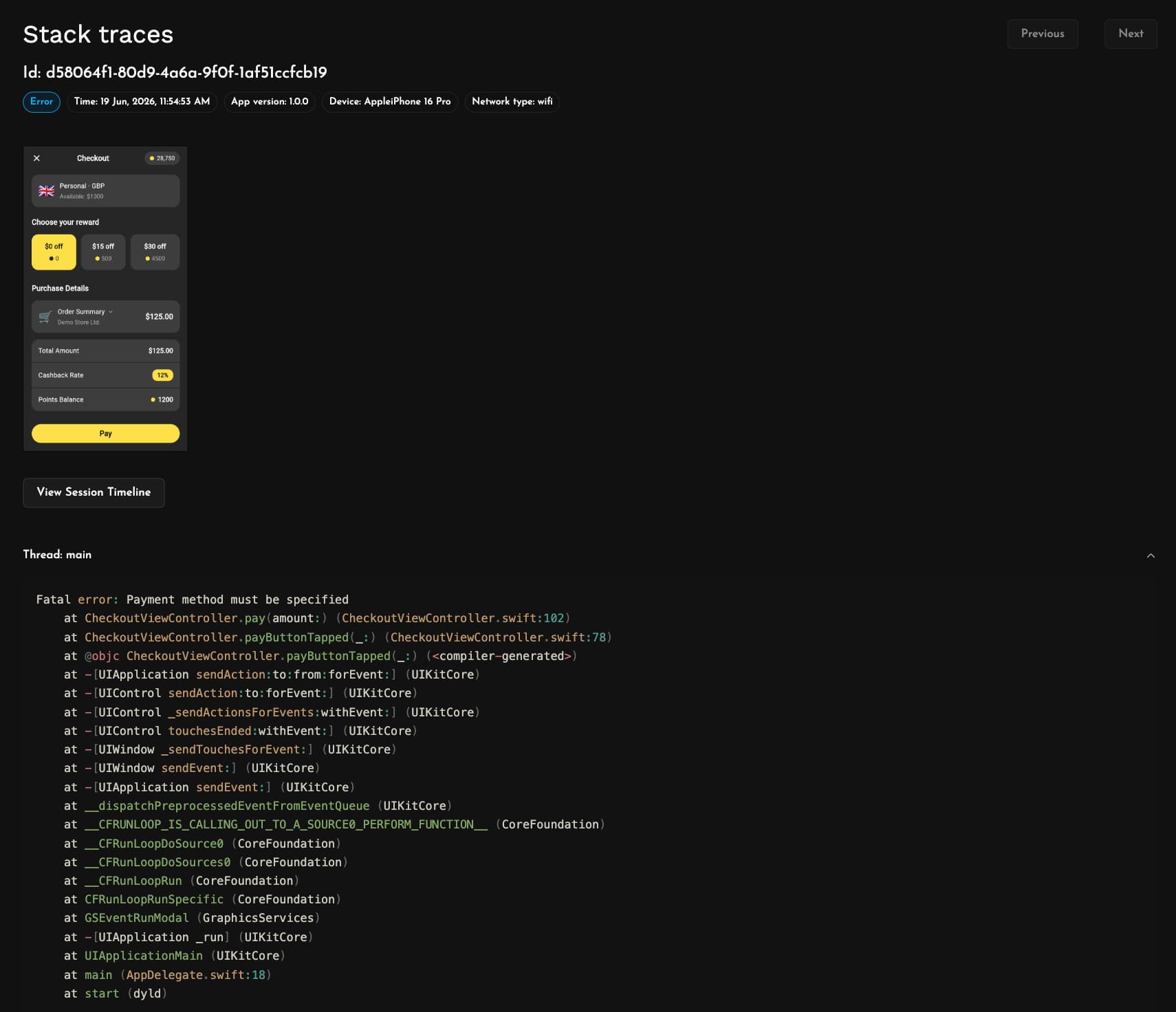Click the CFRunLoopRunSpecific frame
Image resolution: width=1176 pixels, height=1012 pixels.
(x=203, y=899)
